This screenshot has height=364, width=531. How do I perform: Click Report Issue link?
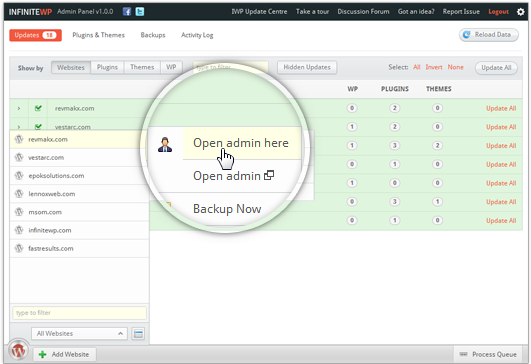[x=461, y=12]
